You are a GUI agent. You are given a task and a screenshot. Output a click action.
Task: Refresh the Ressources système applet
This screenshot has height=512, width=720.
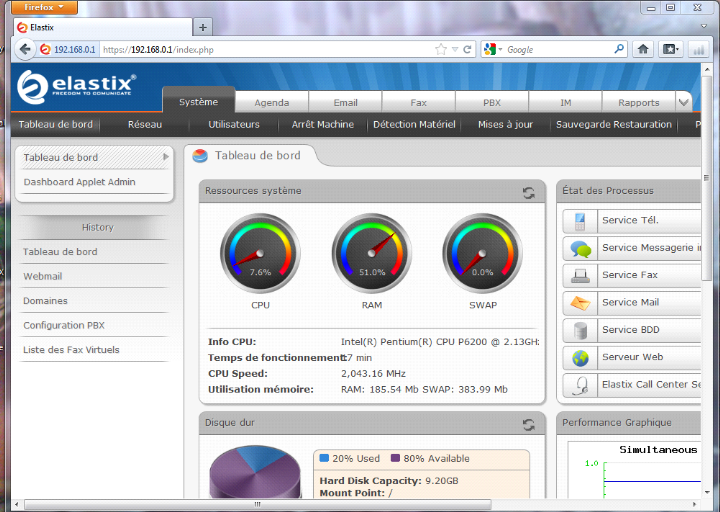pyautogui.click(x=528, y=192)
